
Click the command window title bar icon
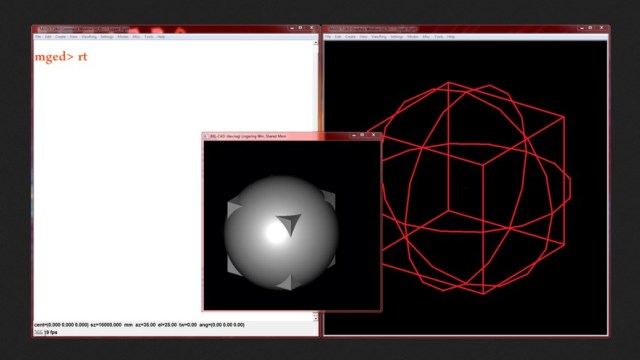pos(37,29)
